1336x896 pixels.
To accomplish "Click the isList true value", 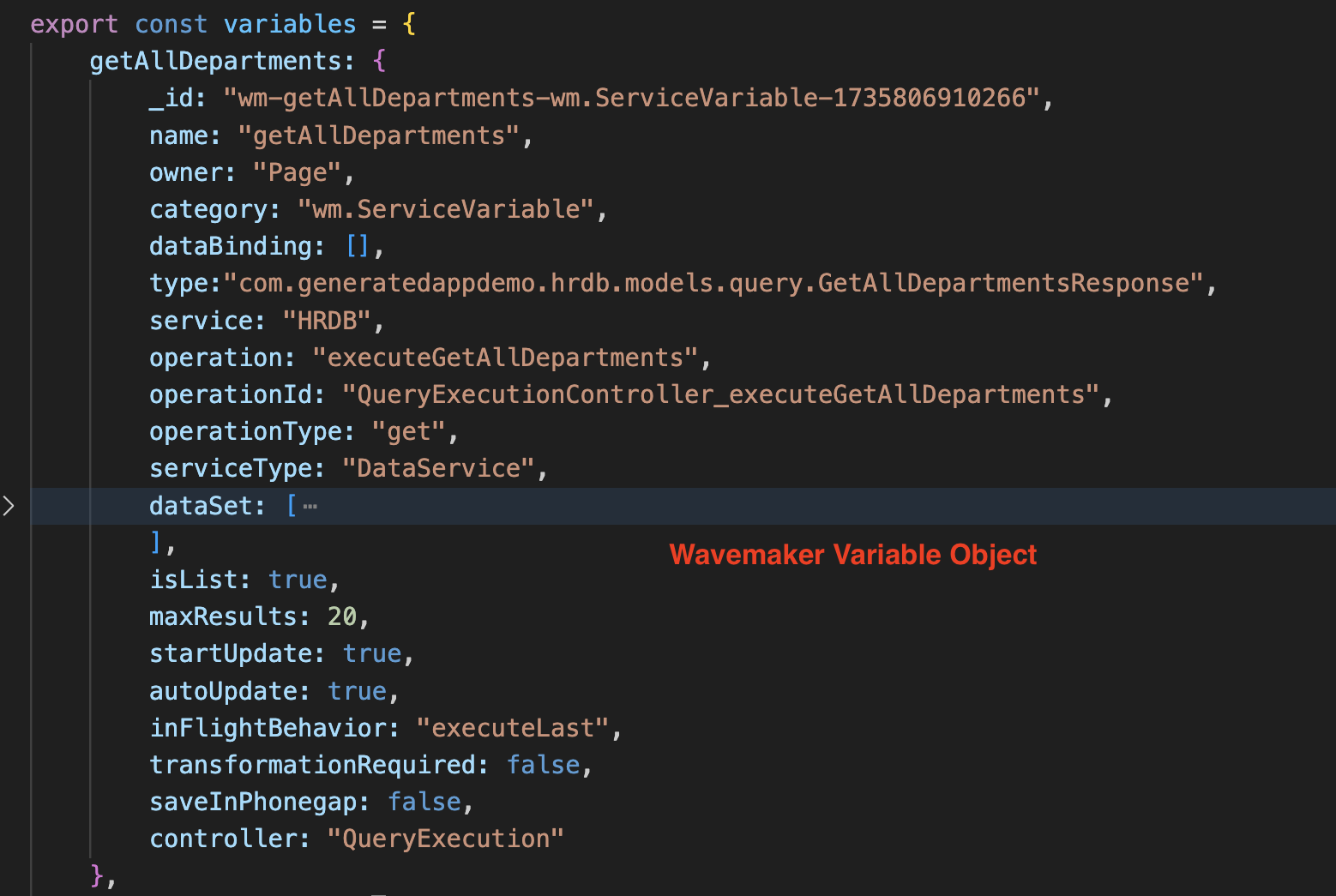I will coord(298,580).
